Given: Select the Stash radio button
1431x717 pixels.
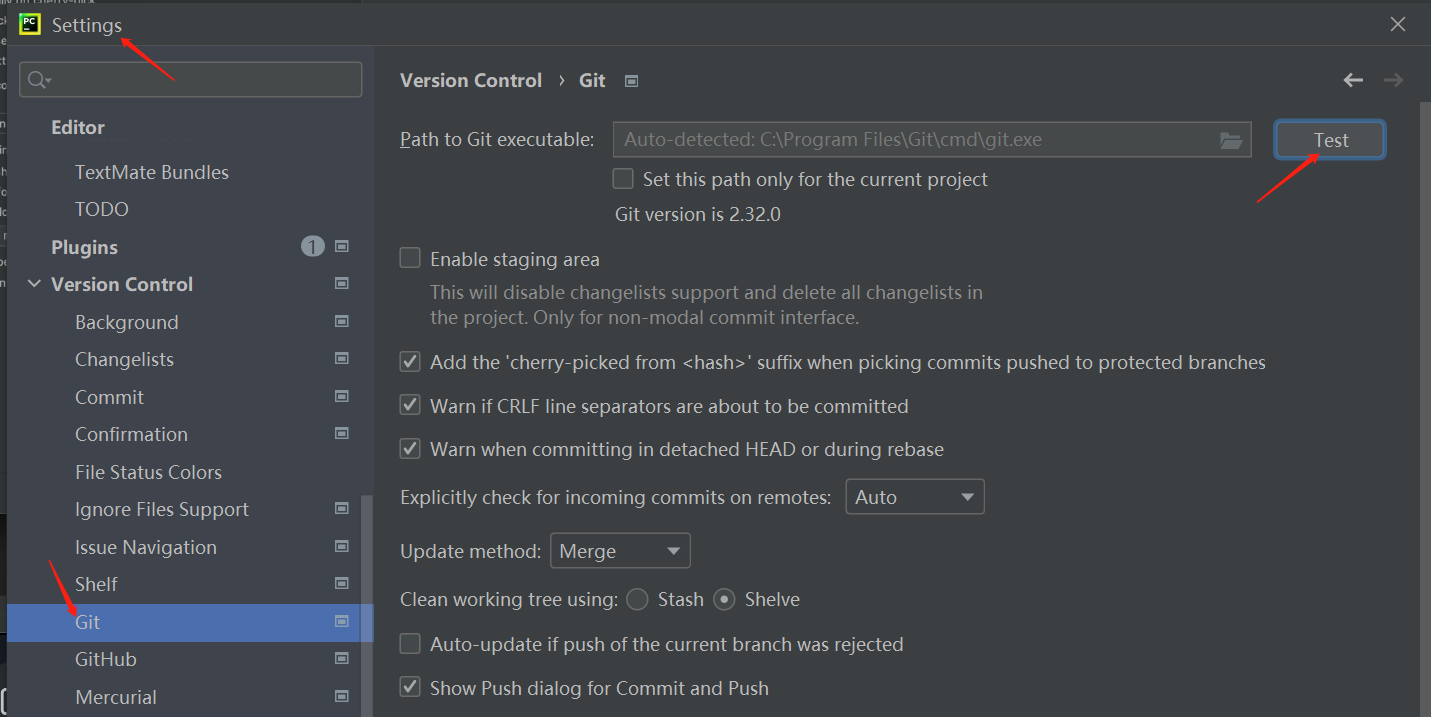Looking at the screenshot, I should pos(637,600).
